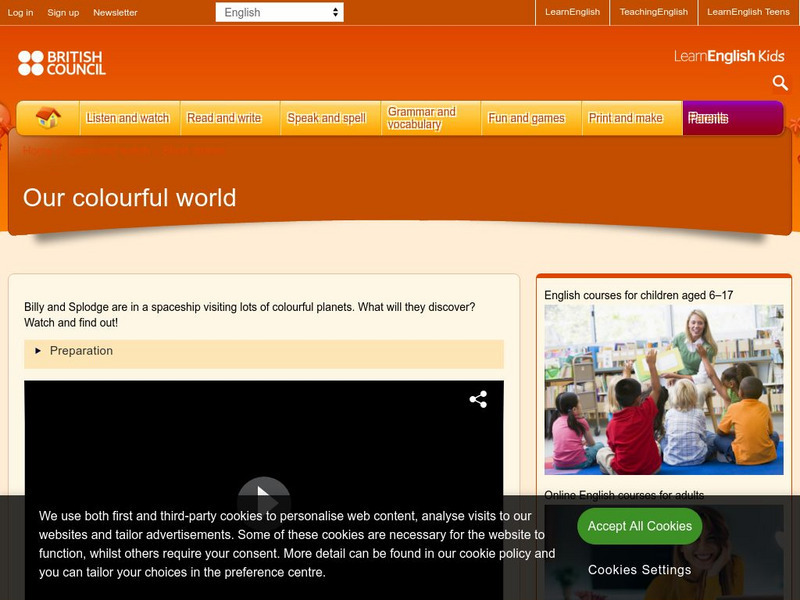
Task: Expand the Preparation section
Action: click(x=264, y=352)
